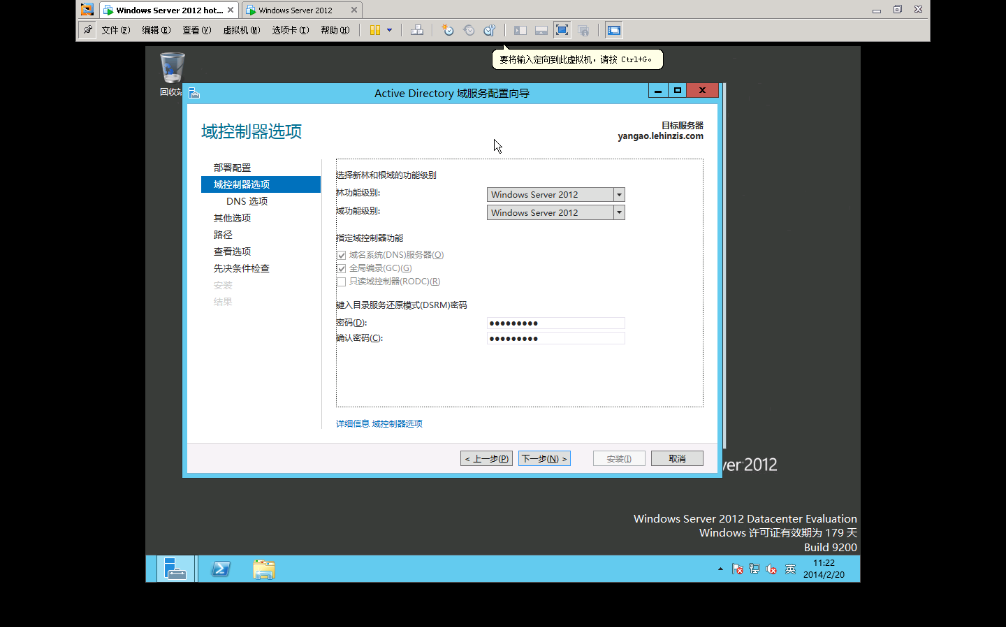Click the muted volume tray icon

tap(772, 569)
